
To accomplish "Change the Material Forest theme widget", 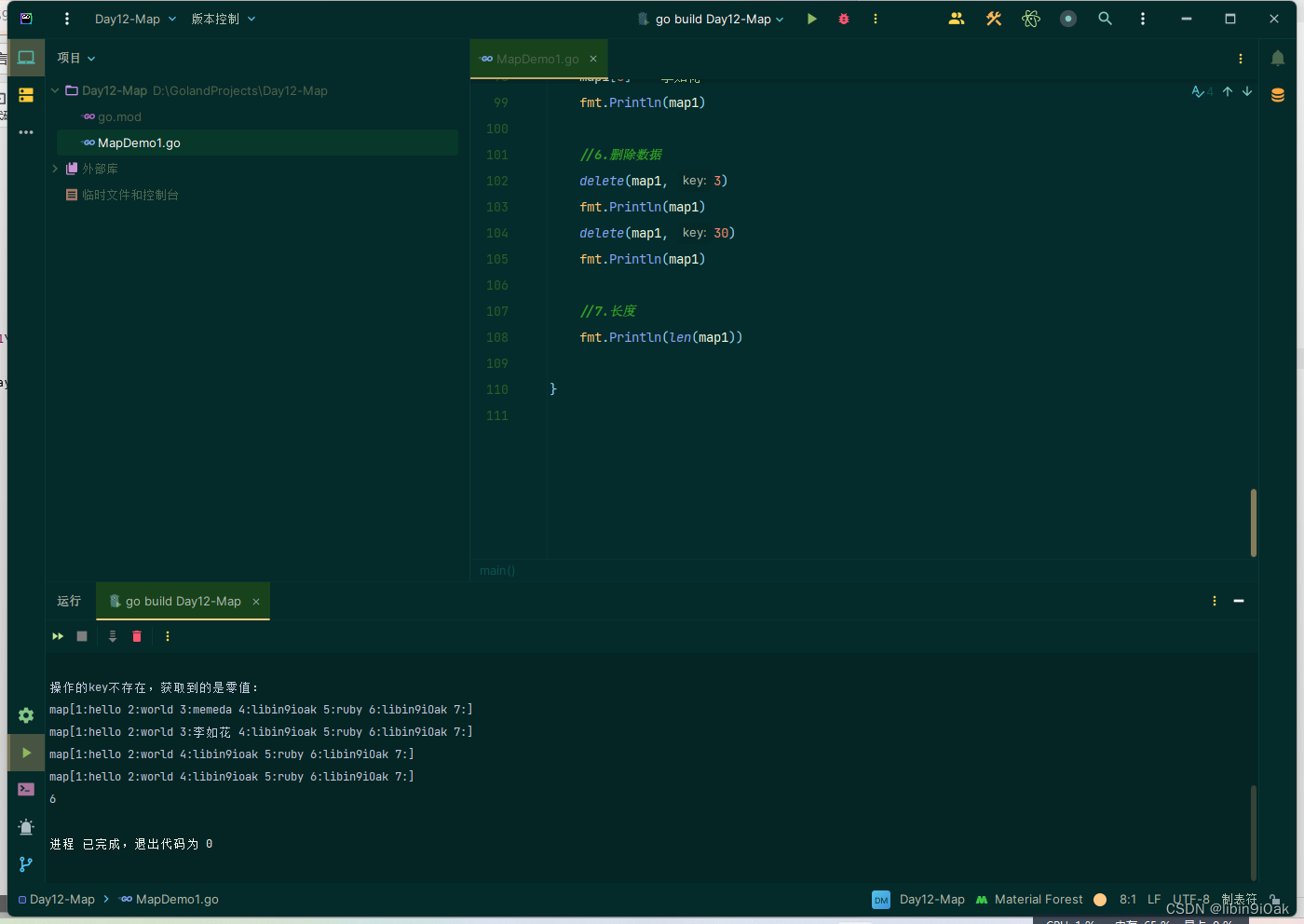I will 1029,899.
